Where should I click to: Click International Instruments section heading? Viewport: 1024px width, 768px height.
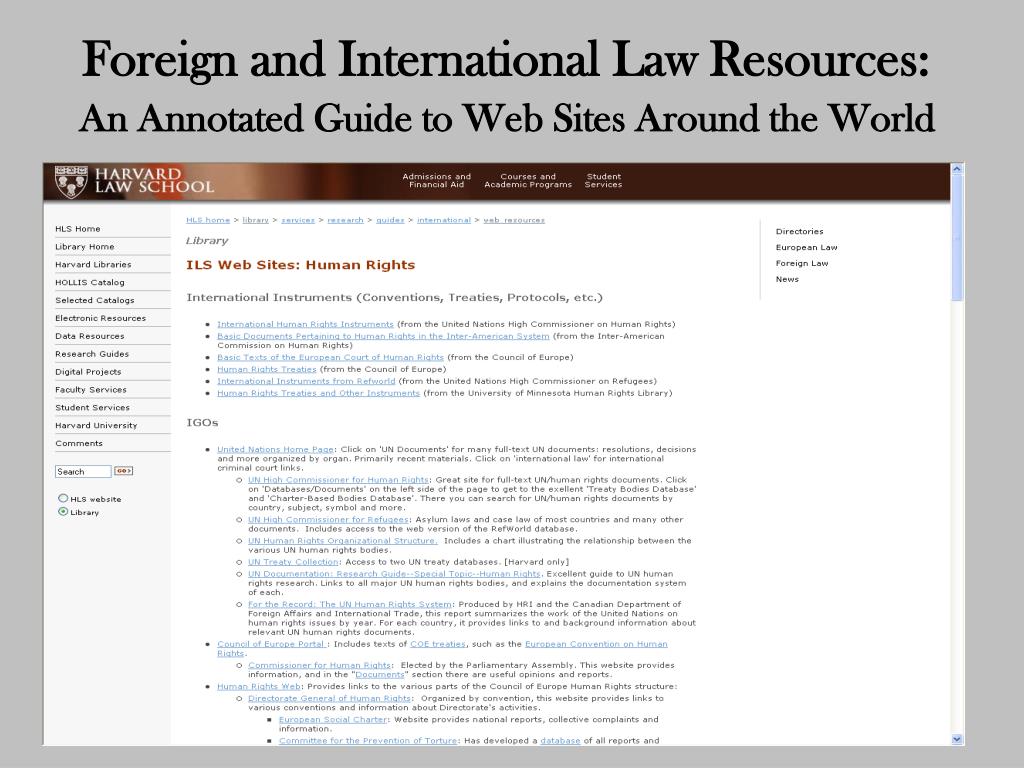394,298
